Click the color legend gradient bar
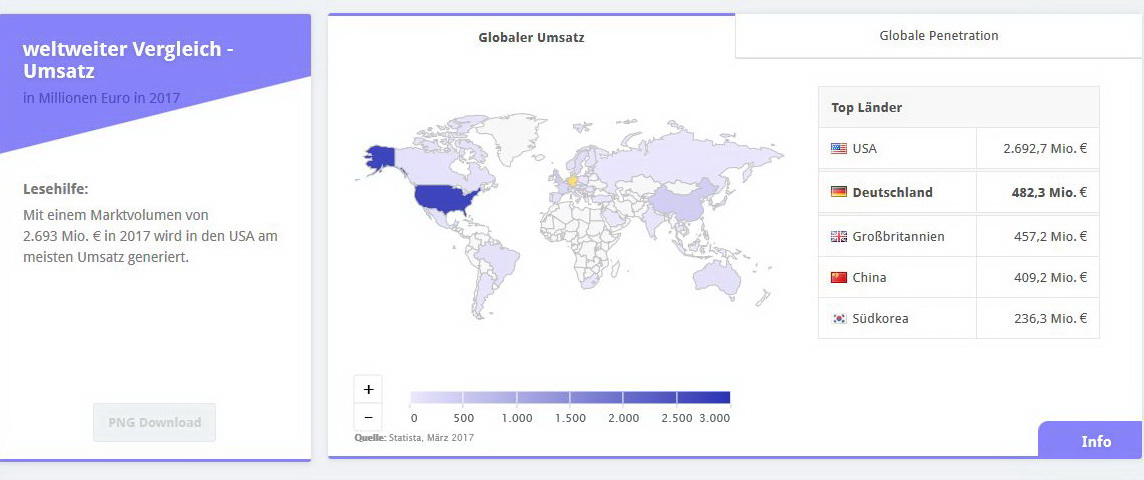This screenshot has height=480, width=1144. pos(570,397)
